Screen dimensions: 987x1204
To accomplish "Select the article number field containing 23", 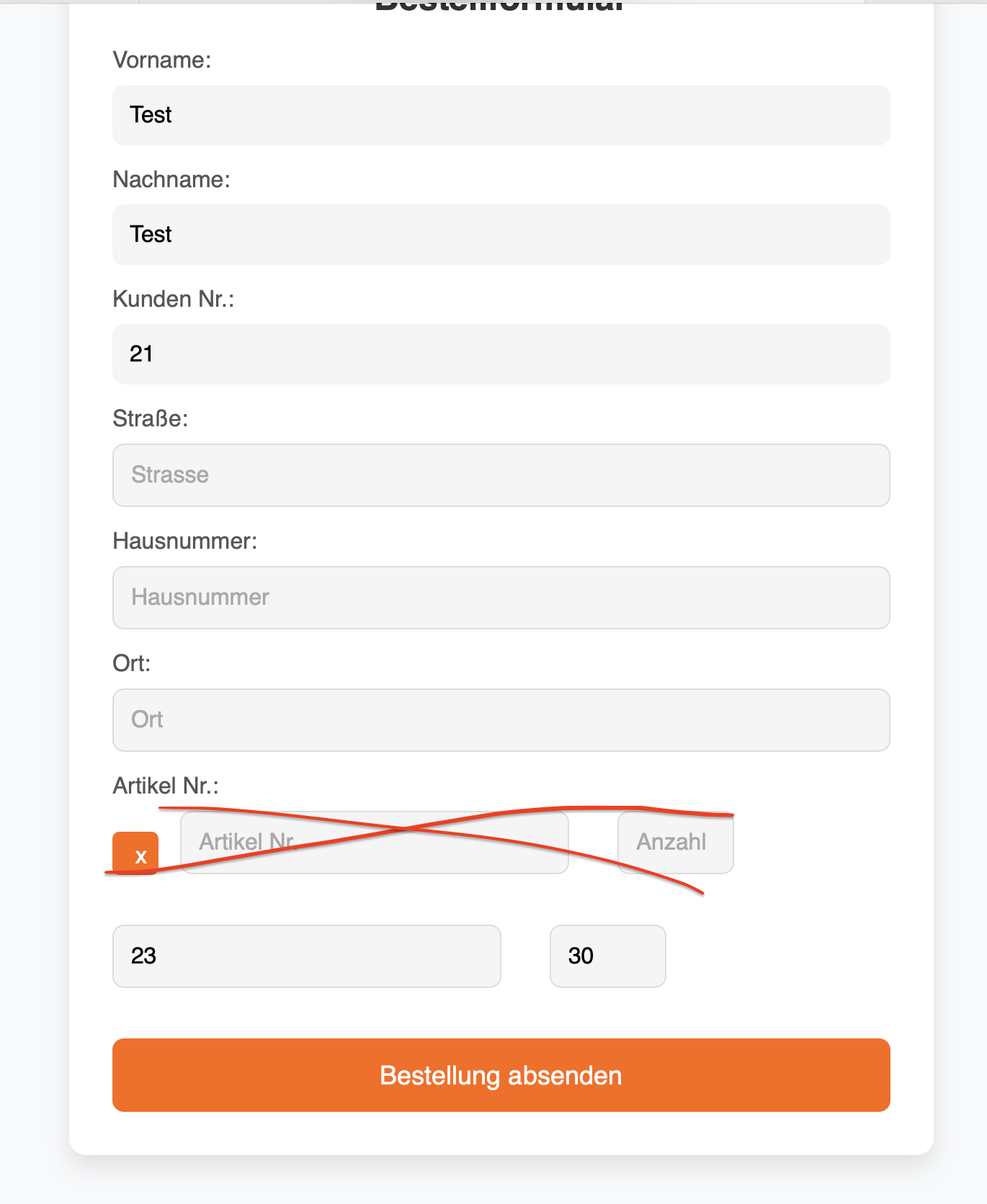I will (306, 956).
